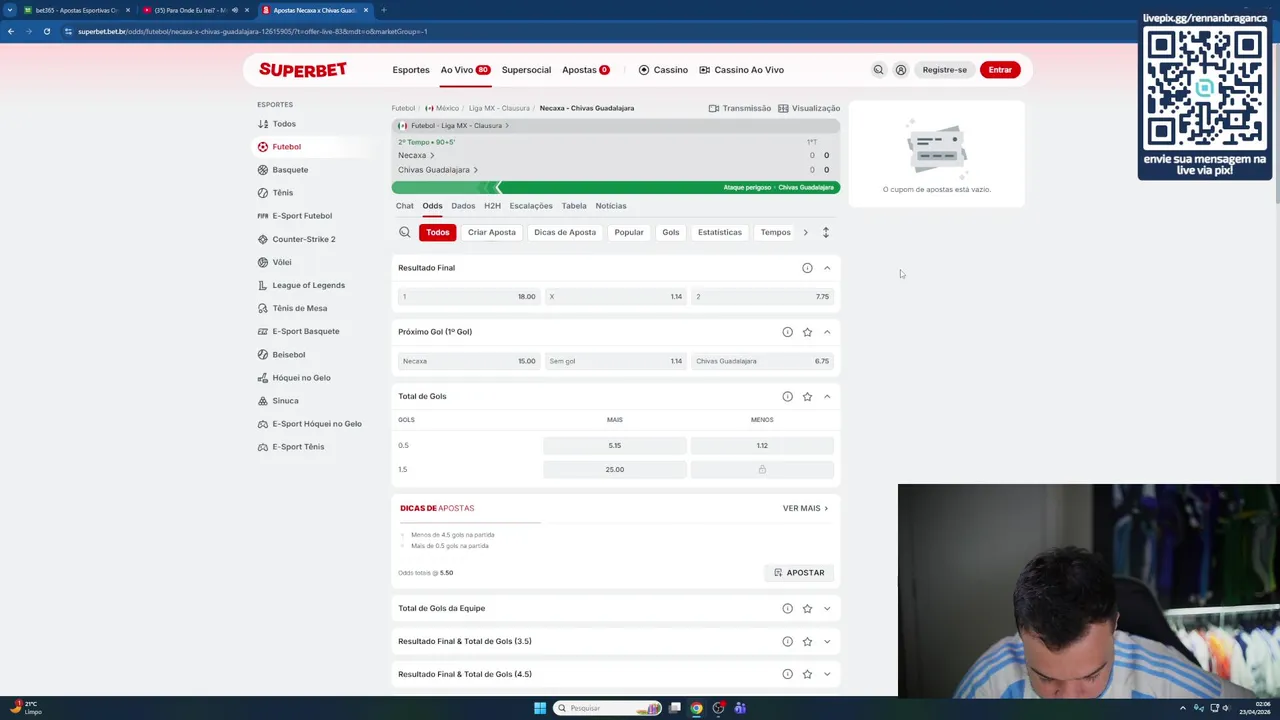Image resolution: width=1280 pixels, height=720 pixels.
Task: Open E-Sport Hóquei no Gelo category
Action: tap(317, 424)
